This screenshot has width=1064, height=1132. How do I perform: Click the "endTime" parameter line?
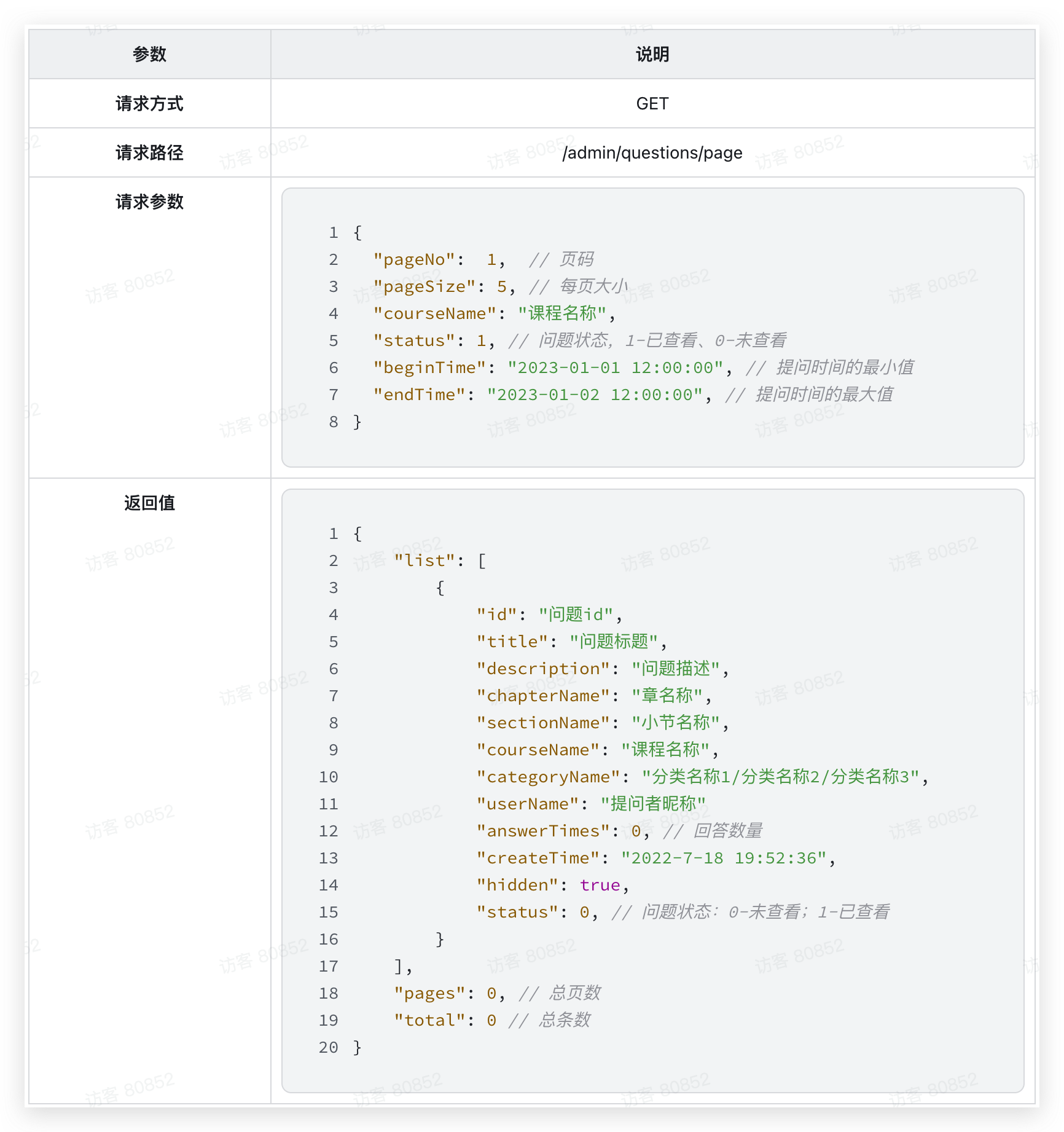coord(633,395)
